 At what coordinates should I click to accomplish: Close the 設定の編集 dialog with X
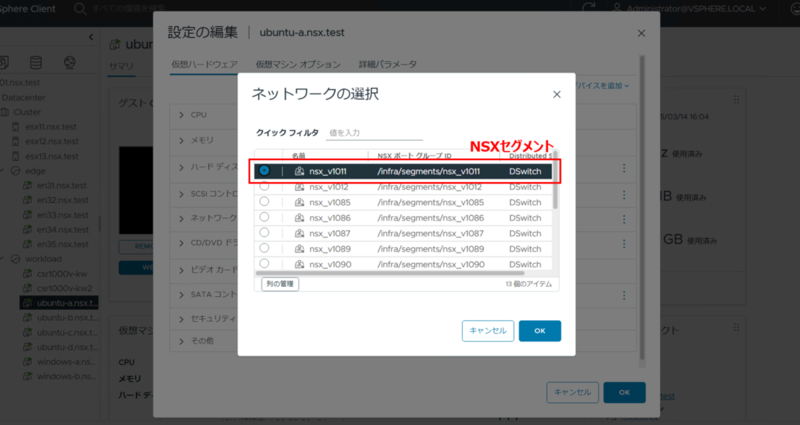click(x=641, y=33)
